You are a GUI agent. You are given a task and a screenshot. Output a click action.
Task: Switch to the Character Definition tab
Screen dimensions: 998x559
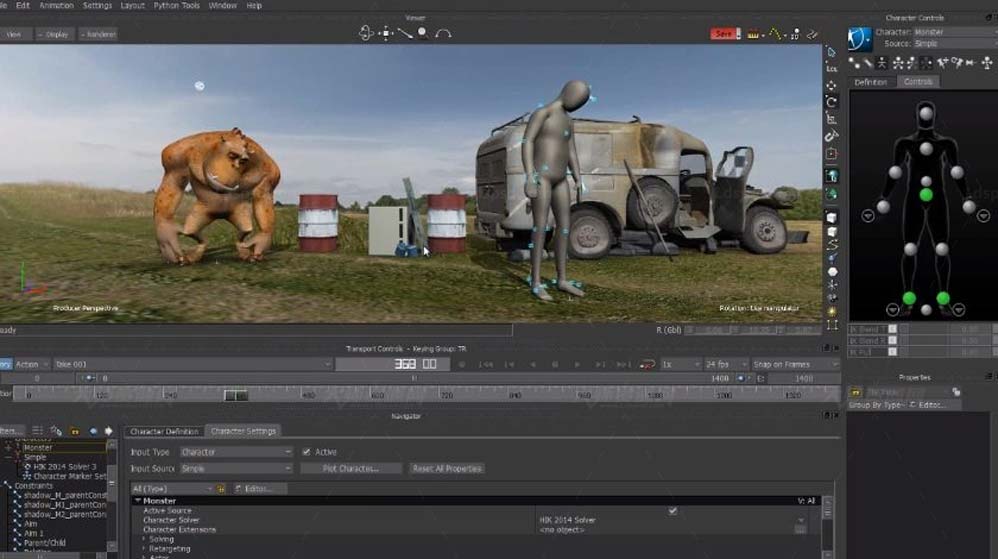(x=164, y=431)
